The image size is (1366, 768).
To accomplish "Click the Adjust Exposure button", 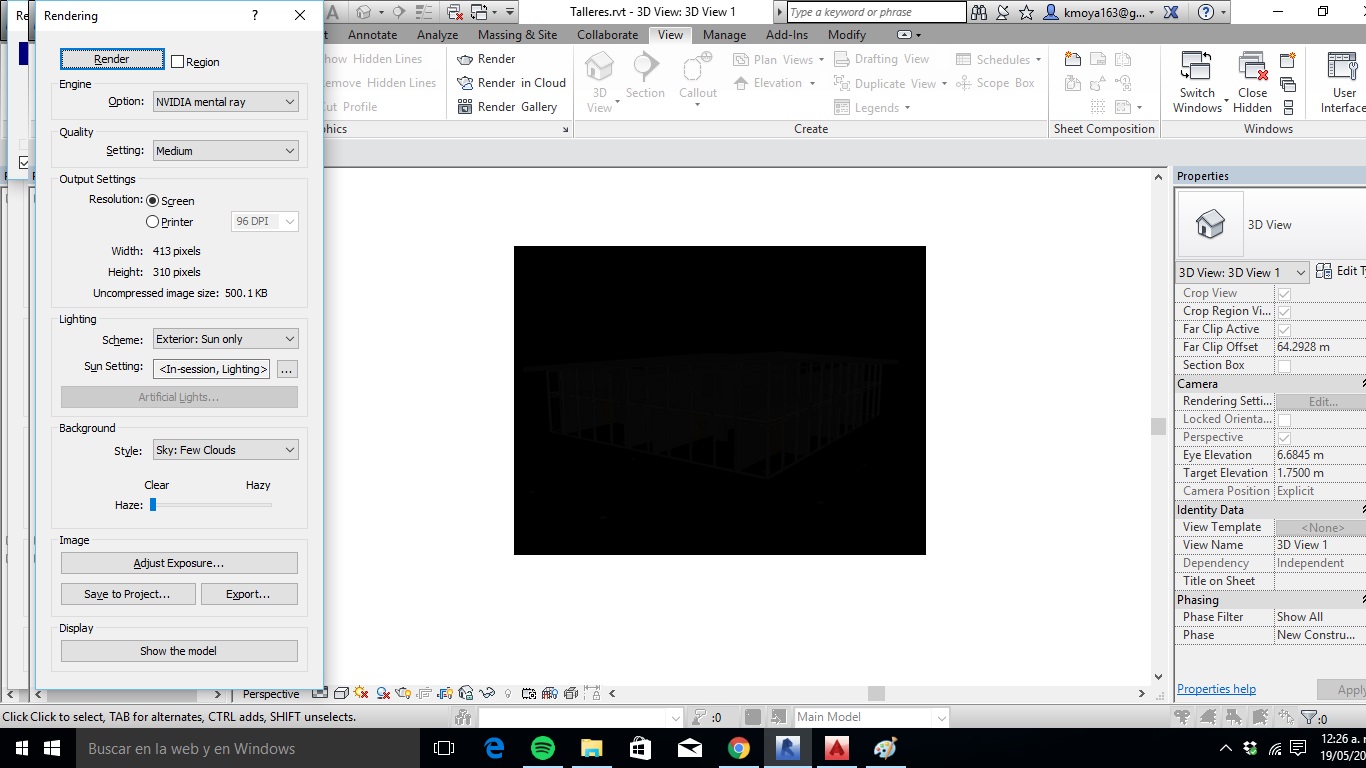I will [179, 563].
